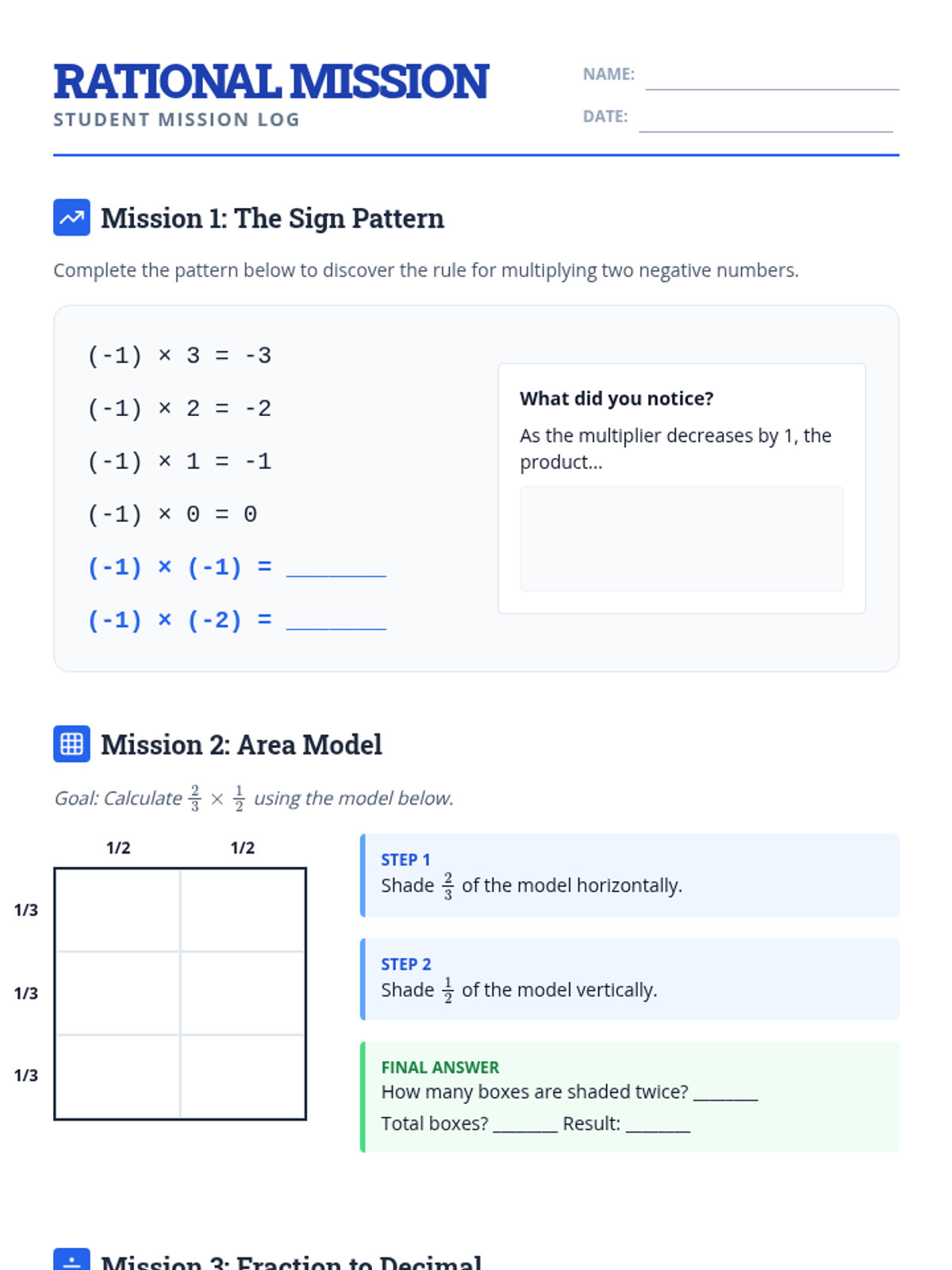Select the STEP 2 instruction card
Viewport: 952px width, 1270px height.
(630, 979)
